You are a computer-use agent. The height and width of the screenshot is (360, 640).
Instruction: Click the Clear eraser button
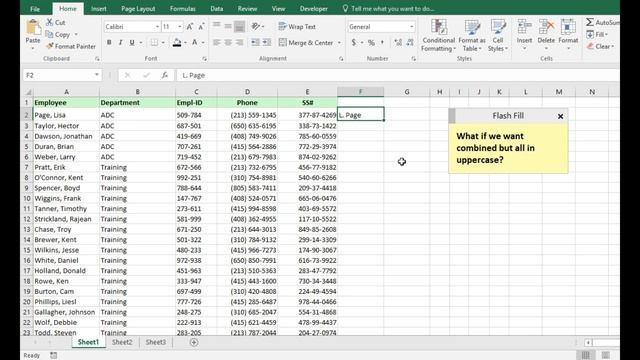click(600, 47)
